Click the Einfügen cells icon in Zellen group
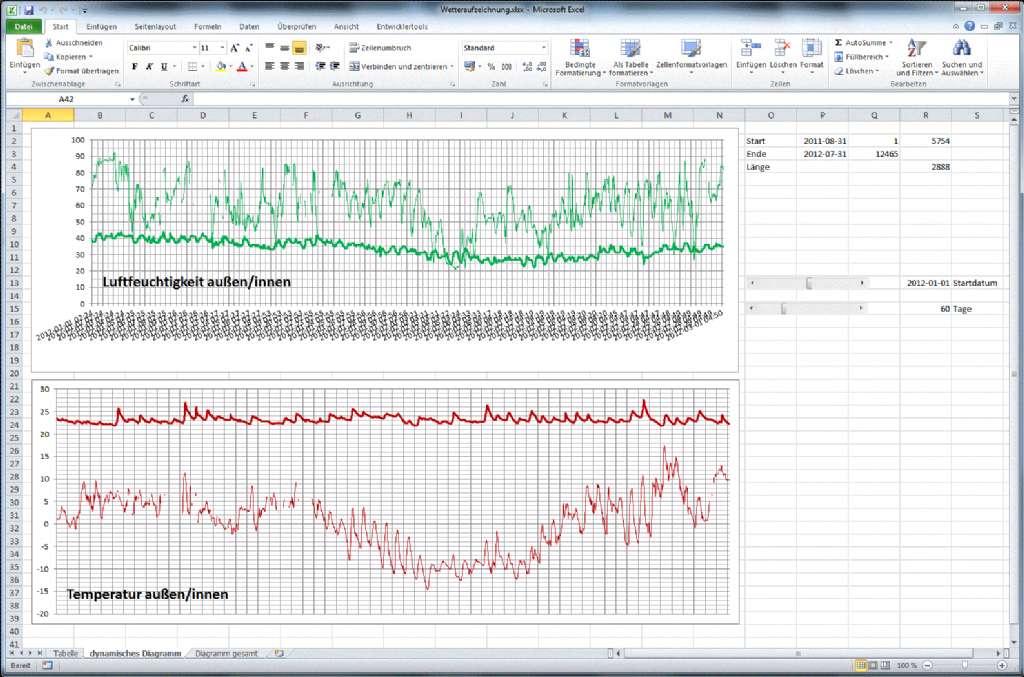This screenshot has height=677, width=1024. click(x=750, y=48)
